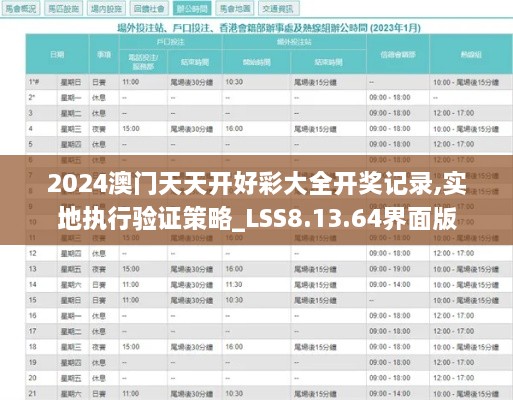The image size is (513, 400).
Task: Click 11:00 in row 21
Action: 131,394
